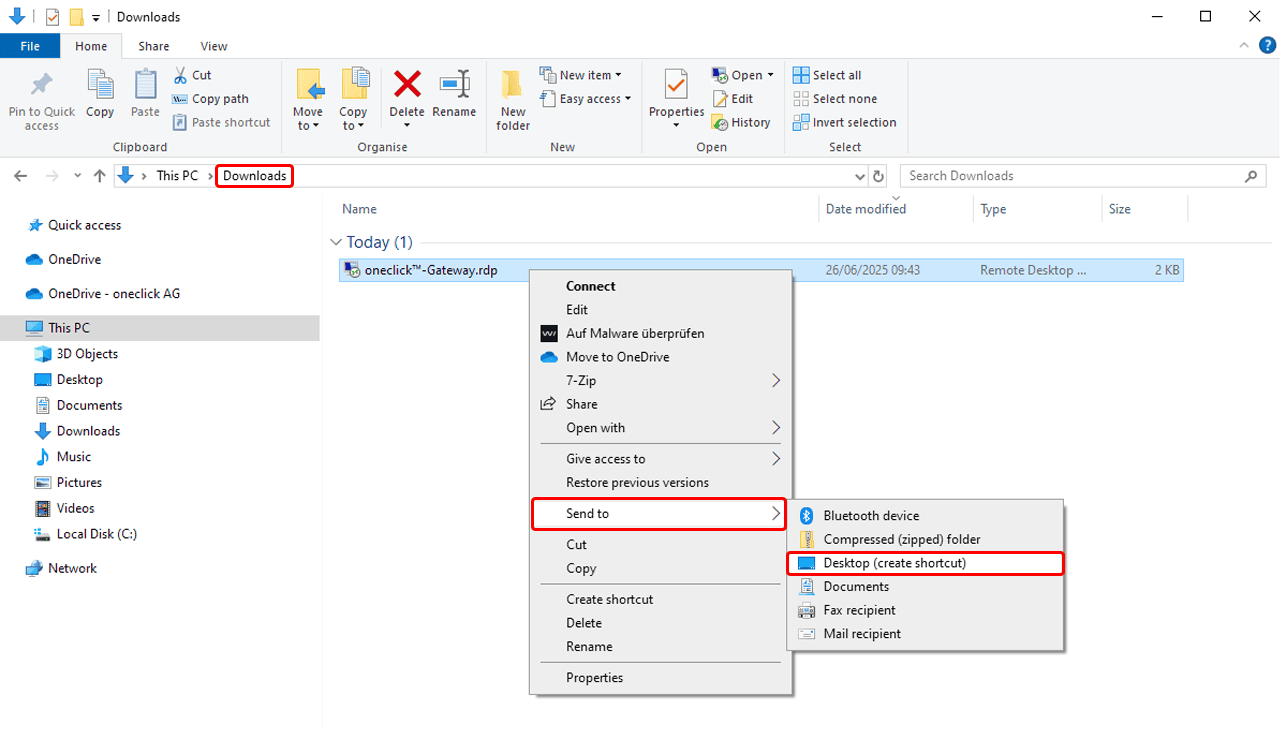The width and height of the screenshot is (1280, 730).
Task: Choose Connect from the context menu
Action: click(x=590, y=286)
